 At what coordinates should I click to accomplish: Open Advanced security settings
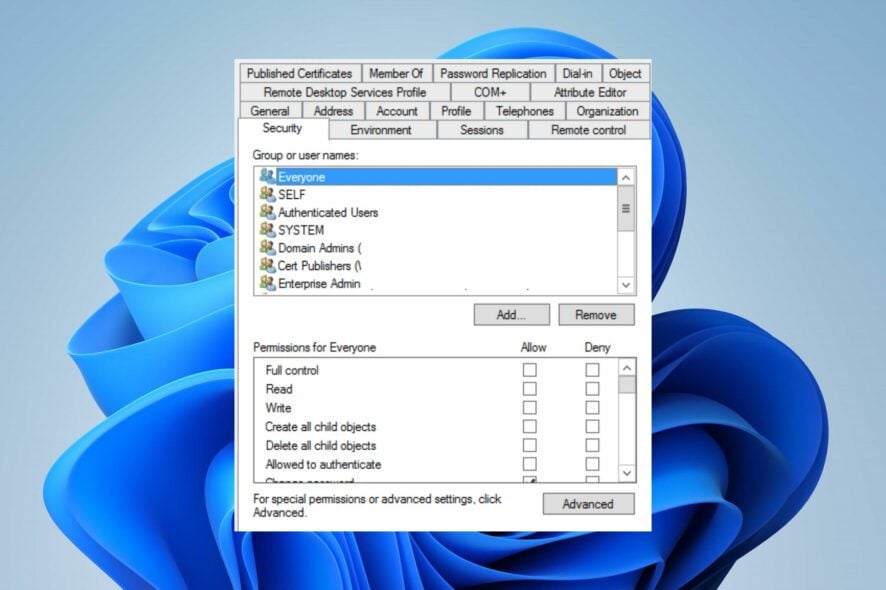pos(588,504)
